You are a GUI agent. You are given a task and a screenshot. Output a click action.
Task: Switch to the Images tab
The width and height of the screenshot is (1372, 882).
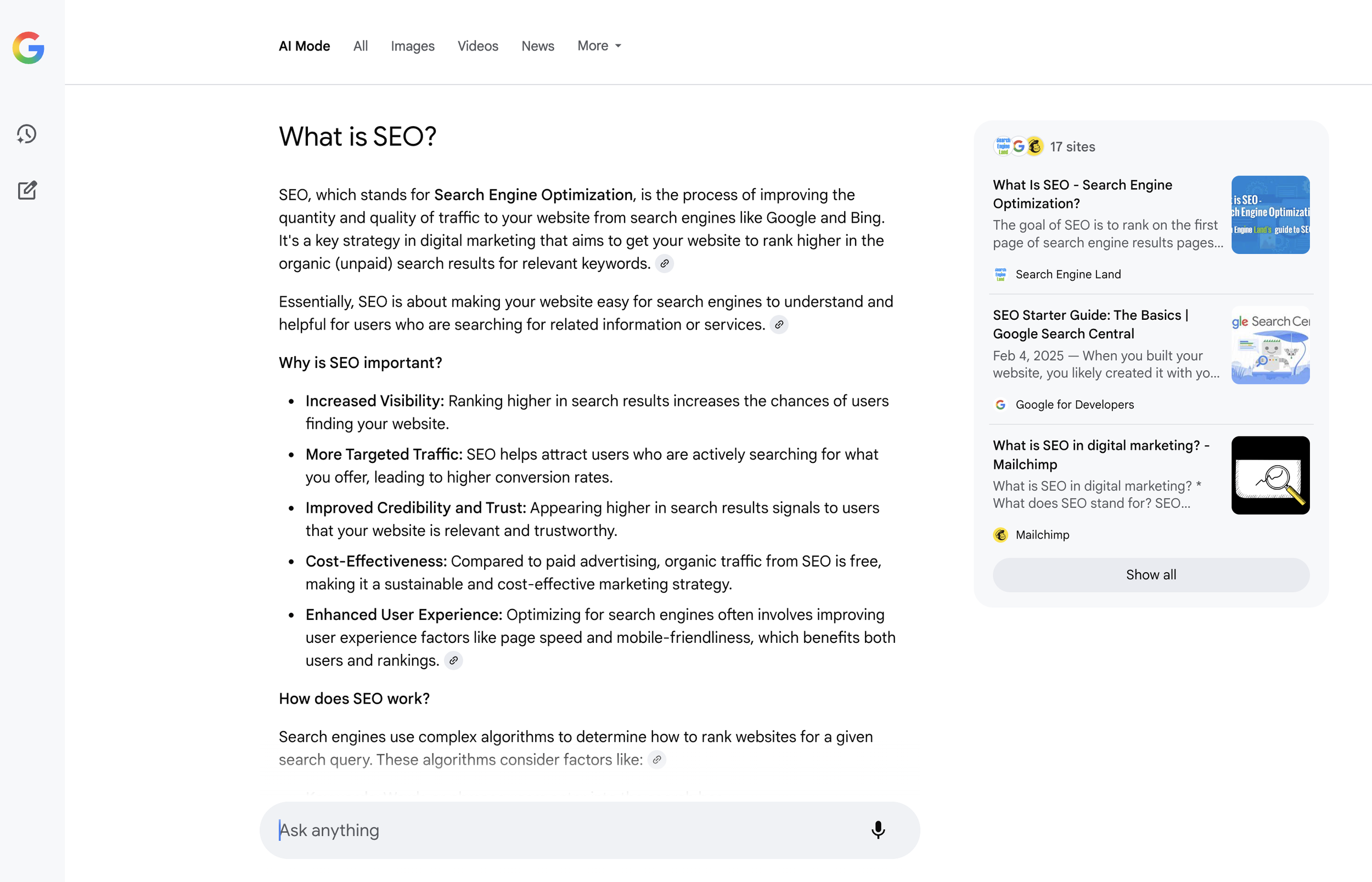(413, 46)
